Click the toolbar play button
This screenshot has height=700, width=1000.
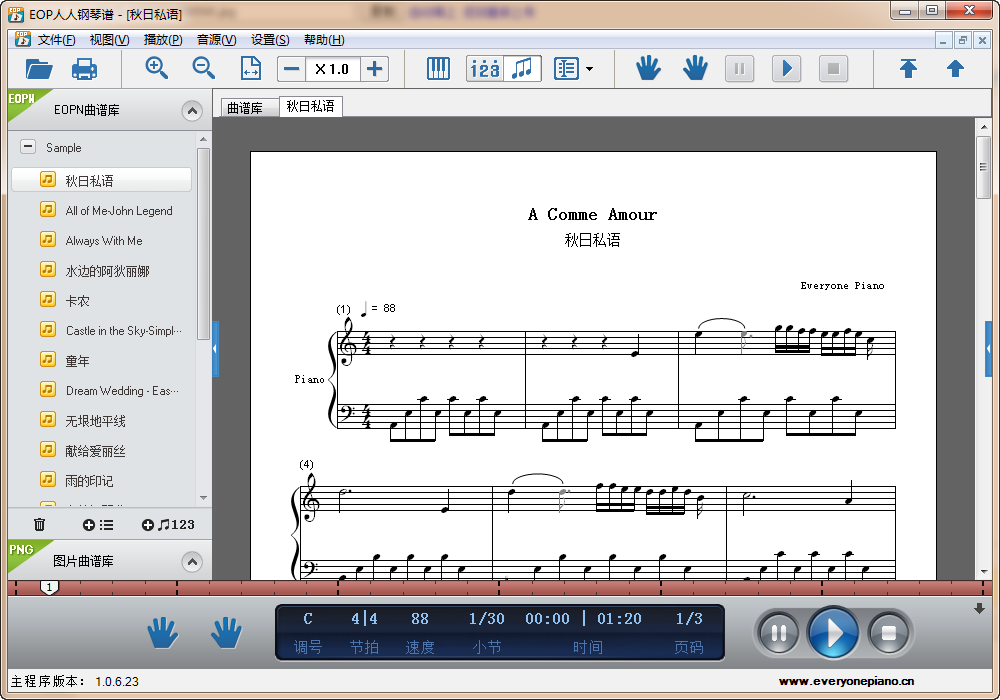pos(786,68)
